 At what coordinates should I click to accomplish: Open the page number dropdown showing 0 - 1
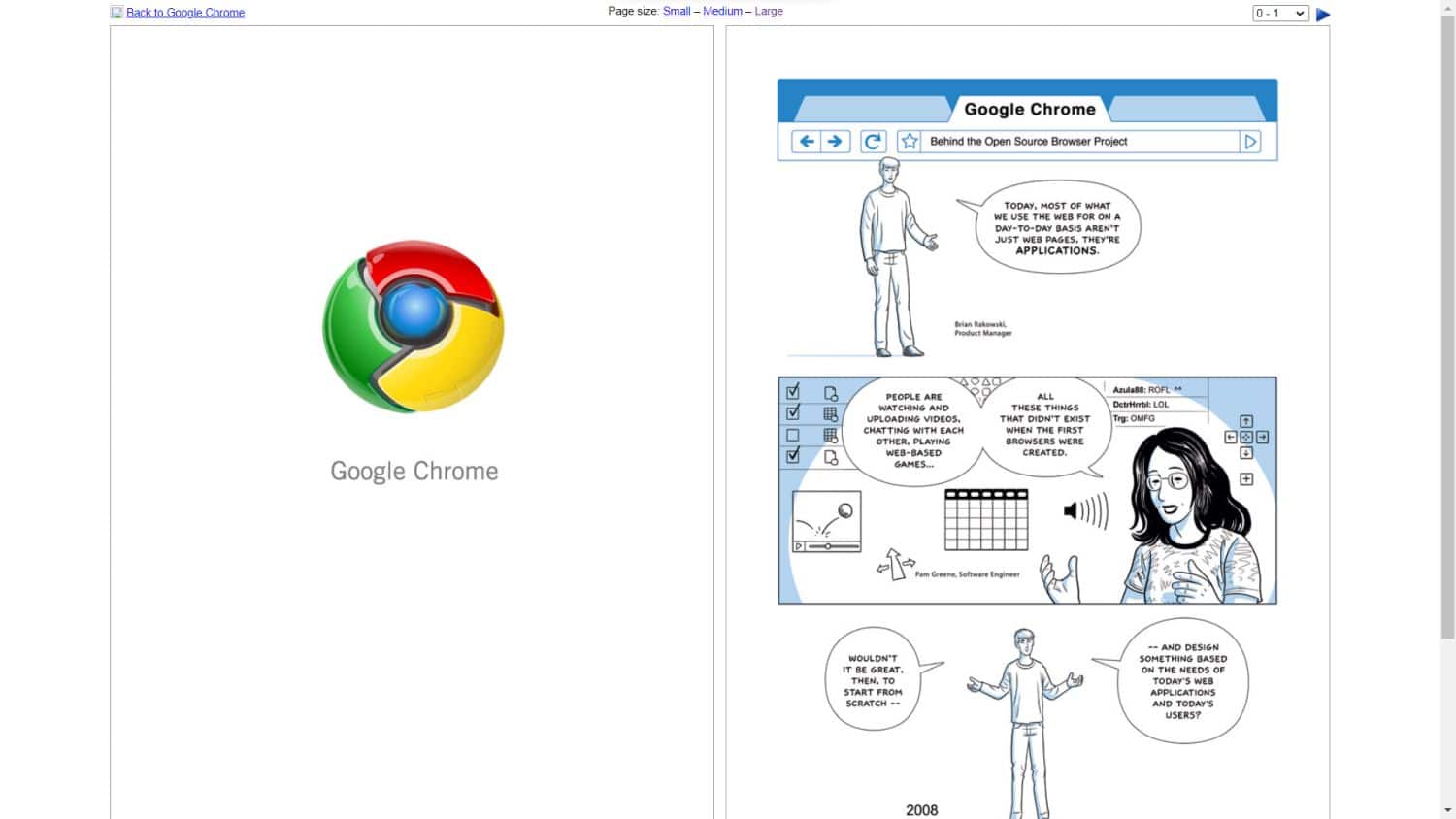[1280, 14]
